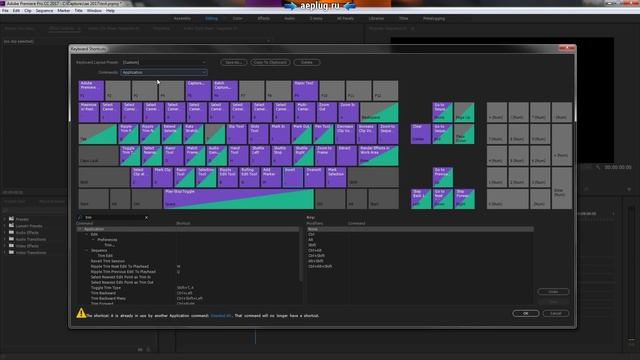Click the Page Up key
The width and height of the screenshot is (640, 360).
[464, 112]
